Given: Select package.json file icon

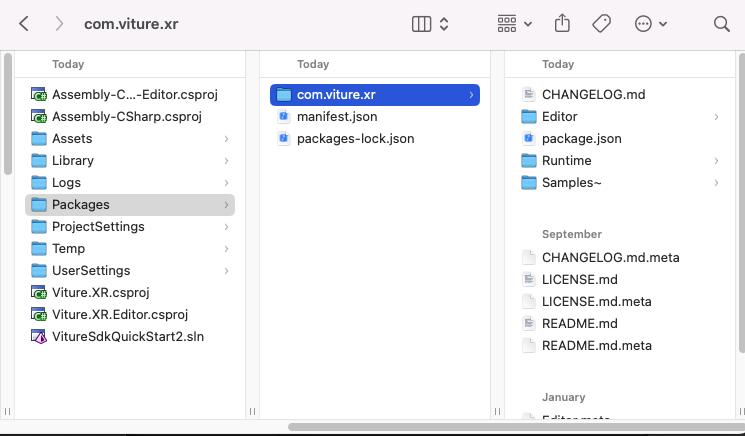Looking at the screenshot, I should [x=529, y=139].
